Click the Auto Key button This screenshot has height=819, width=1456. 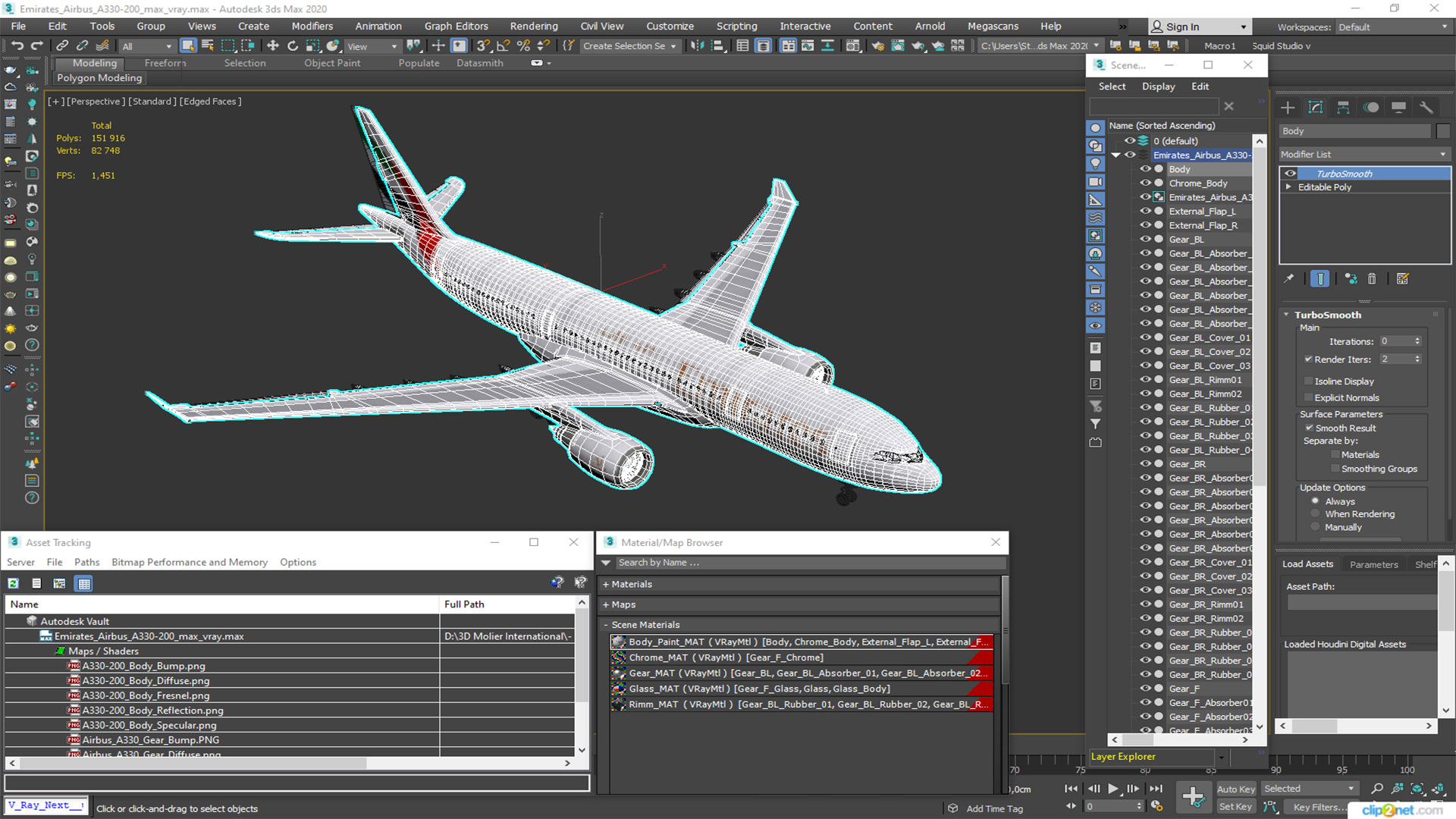pos(1236,789)
